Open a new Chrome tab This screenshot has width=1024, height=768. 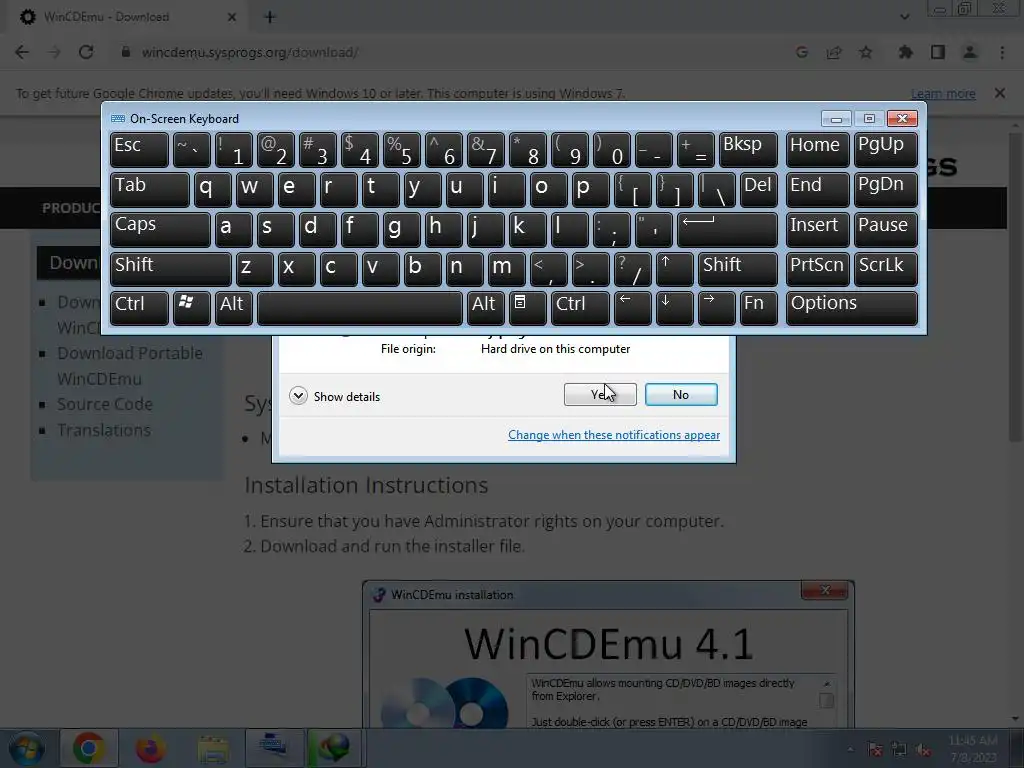[x=270, y=17]
